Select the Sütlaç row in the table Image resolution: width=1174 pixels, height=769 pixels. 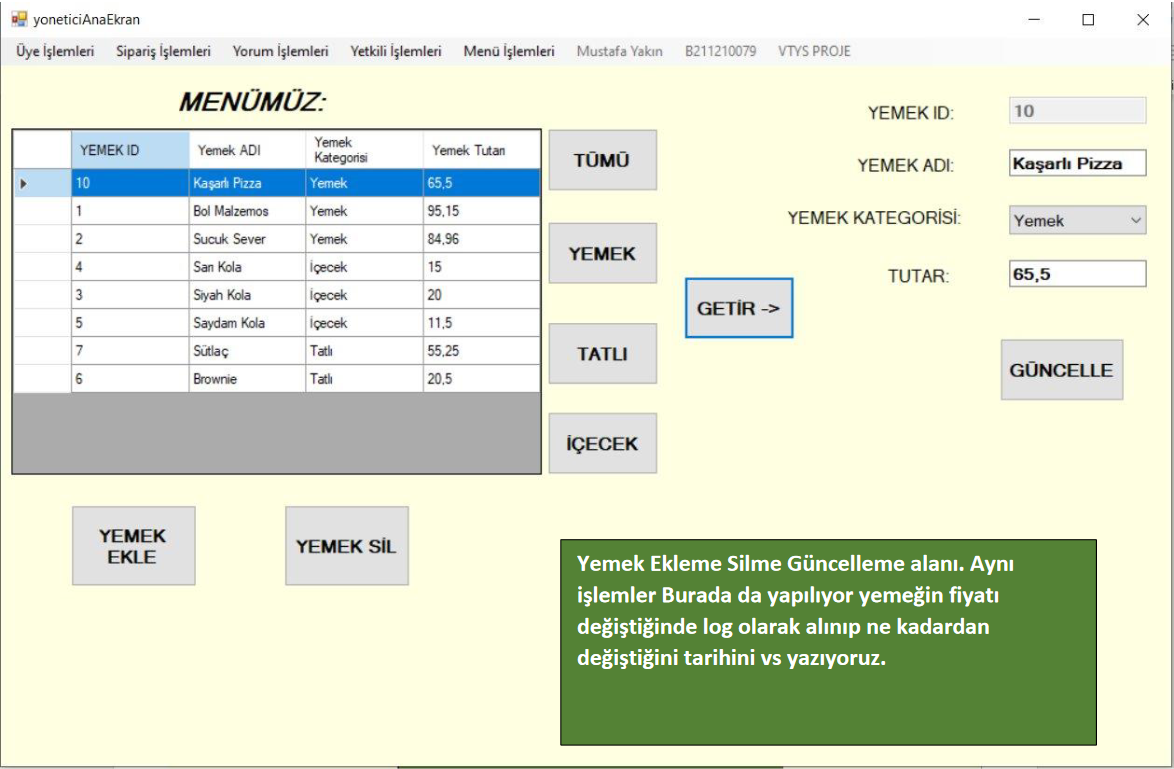click(x=246, y=351)
